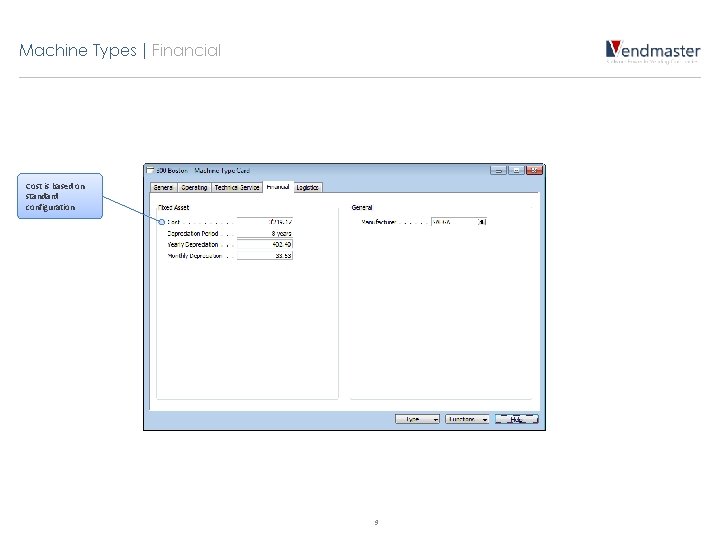Image resolution: width=720 pixels, height=540 pixels.
Task: Click the General section heading in card
Action: pyautogui.click(x=362, y=208)
